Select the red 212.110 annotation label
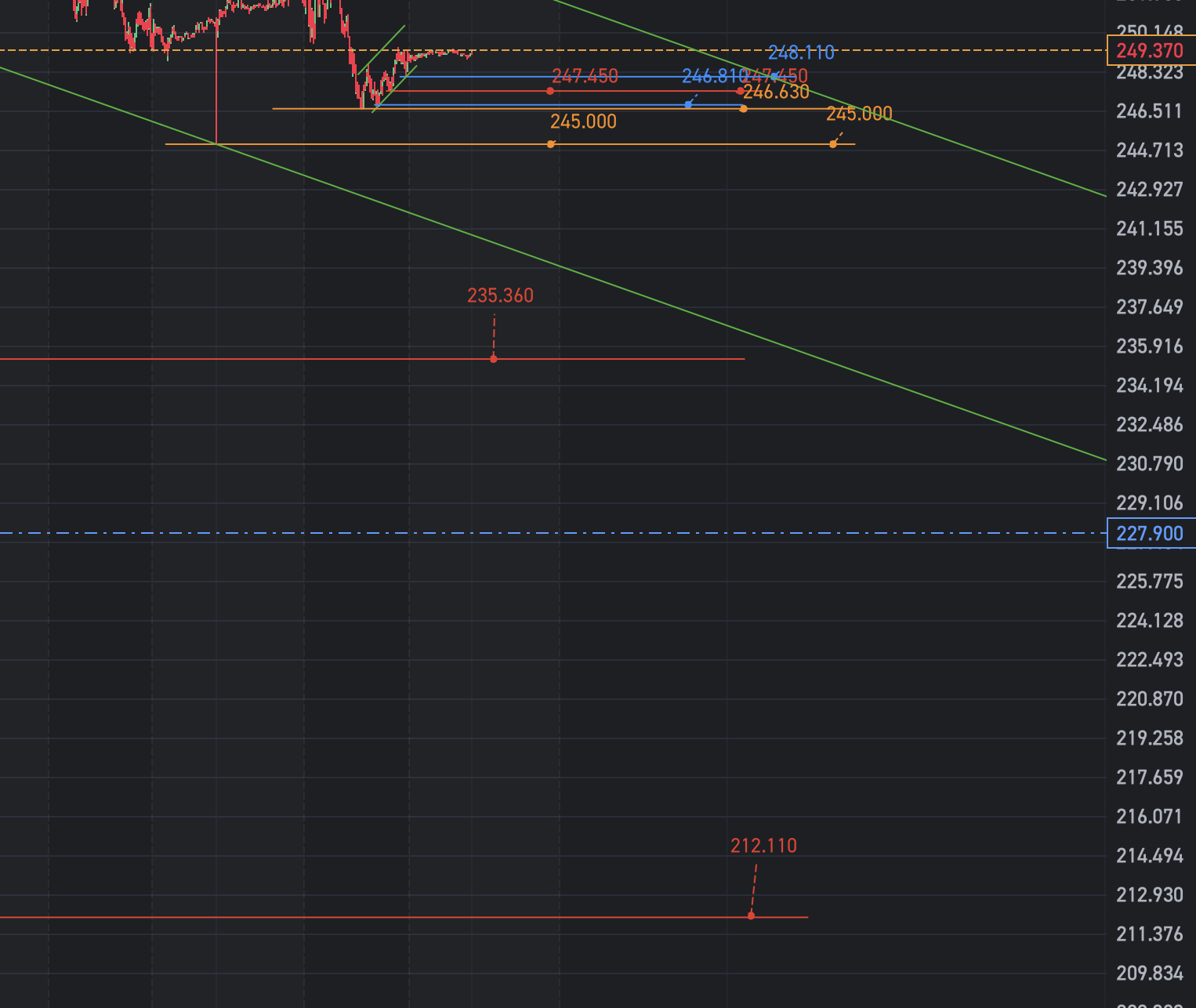The height and width of the screenshot is (1008, 1196). (763, 846)
